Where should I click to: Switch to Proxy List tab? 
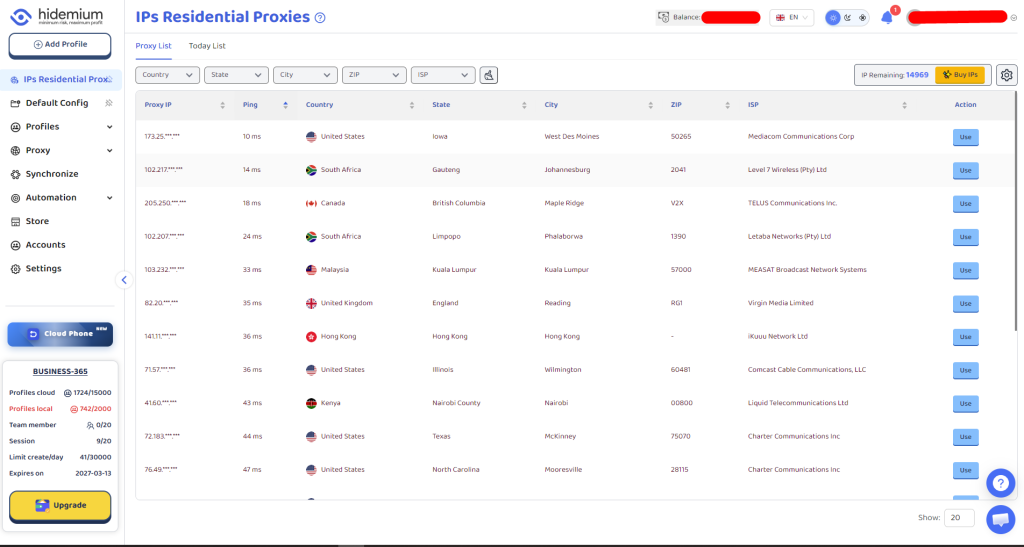153,46
